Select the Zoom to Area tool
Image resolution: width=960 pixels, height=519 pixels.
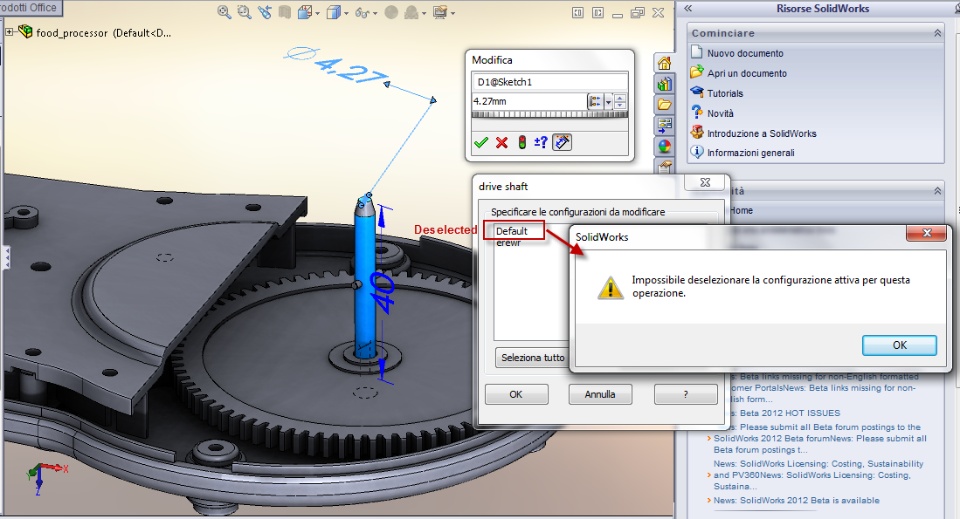click(244, 12)
